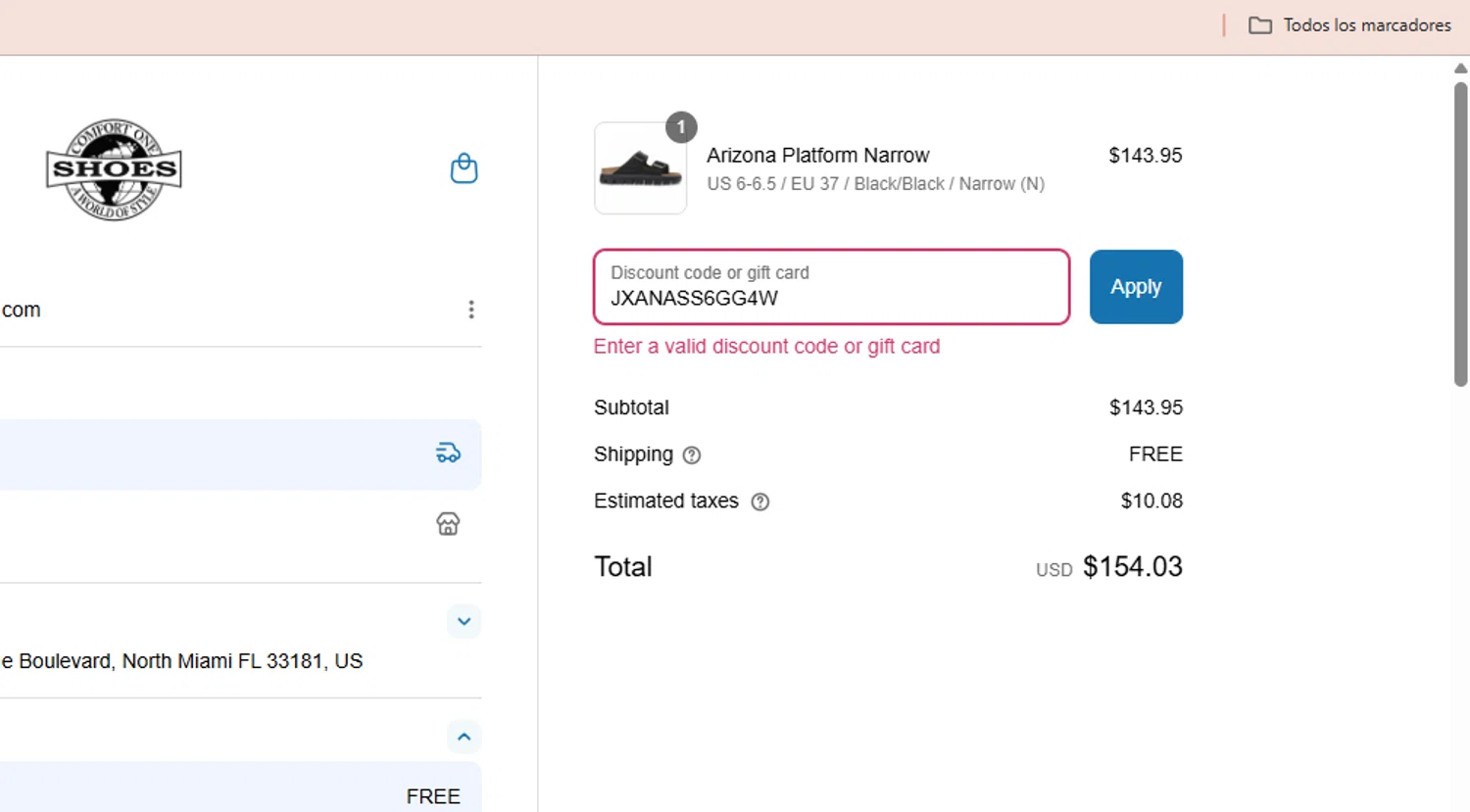Click the Comfort One Shoes logo
Image resolution: width=1470 pixels, height=812 pixels.
coord(114,169)
